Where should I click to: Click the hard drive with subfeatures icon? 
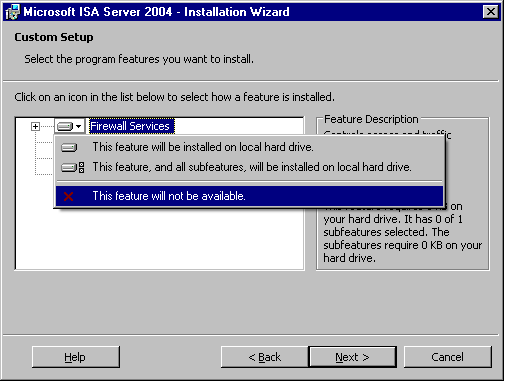(x=73, y=167)
